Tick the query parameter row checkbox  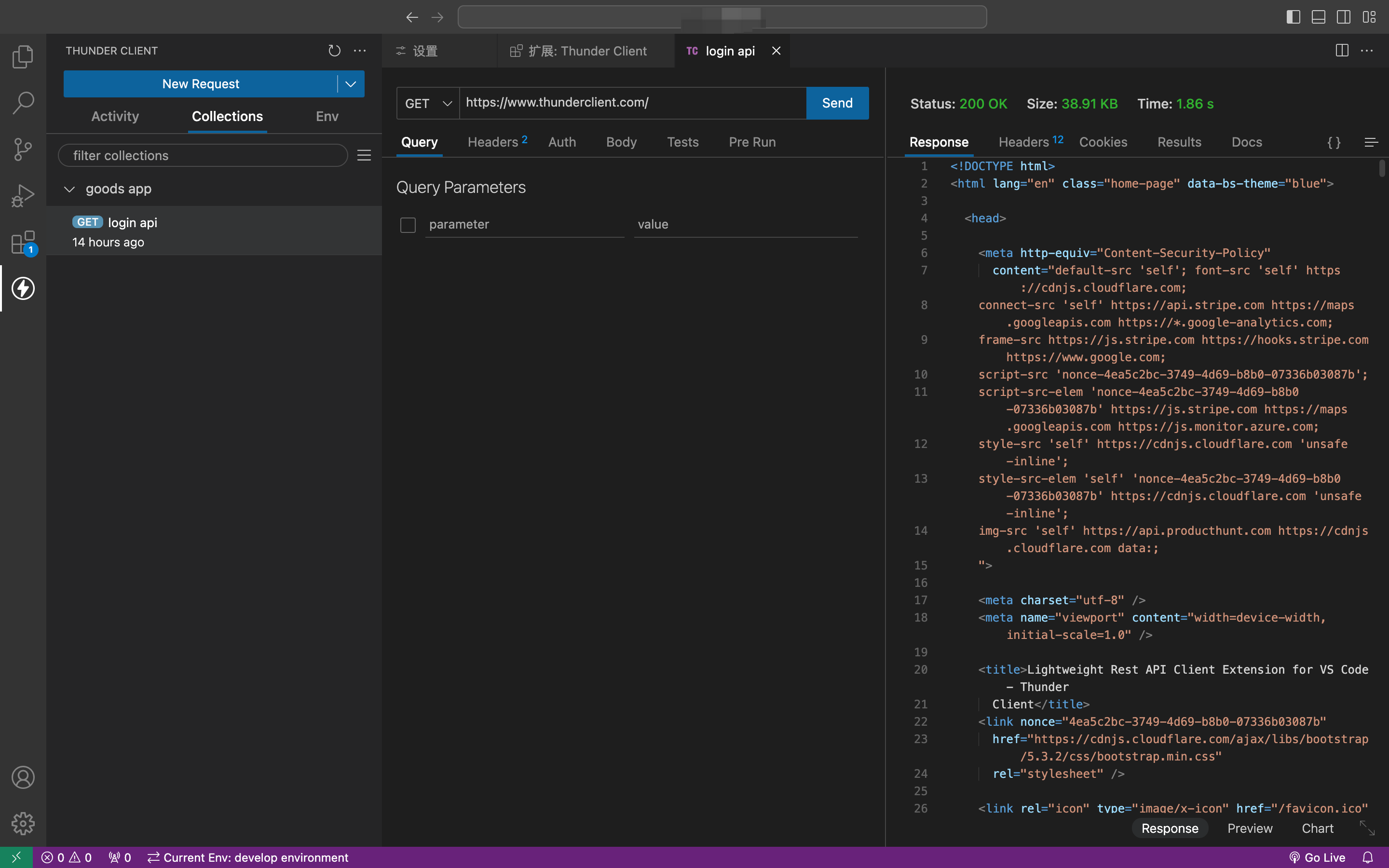point(408,225)
